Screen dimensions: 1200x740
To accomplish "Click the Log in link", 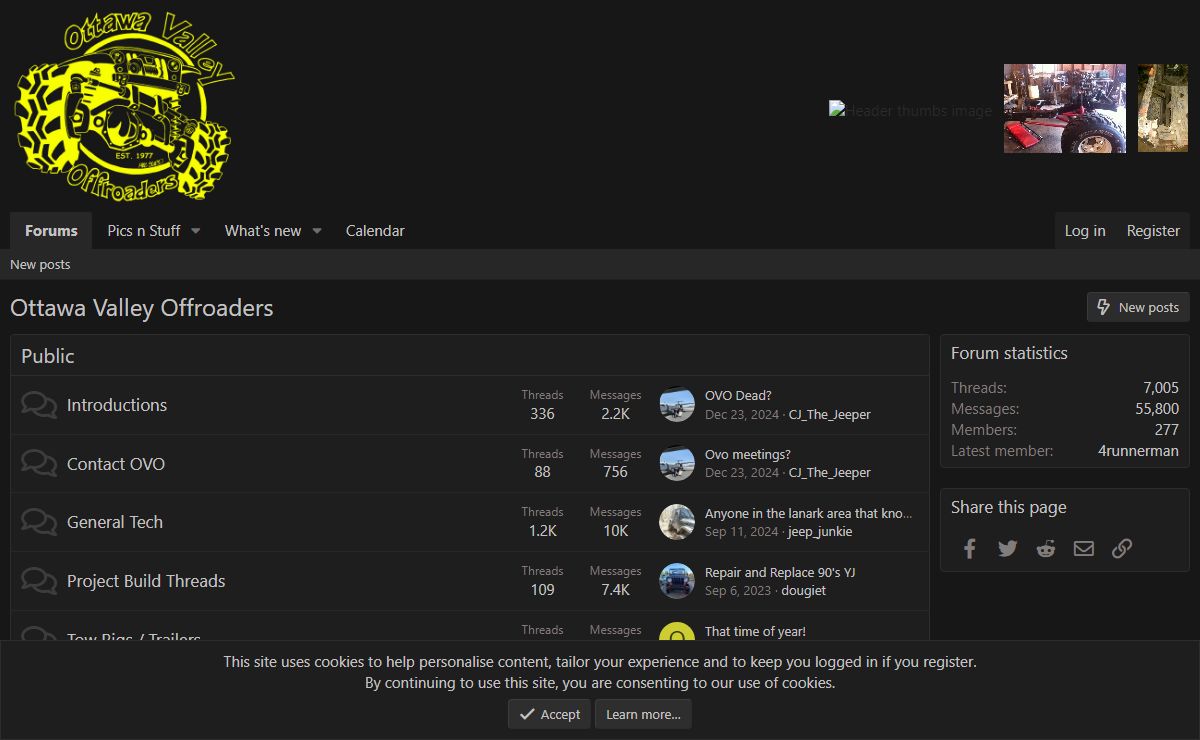I will click(x=1085, y=231).
